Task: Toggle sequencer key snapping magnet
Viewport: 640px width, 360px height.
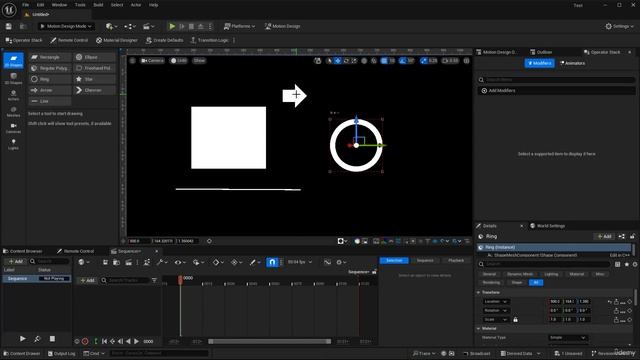Action: pos(272,262)
